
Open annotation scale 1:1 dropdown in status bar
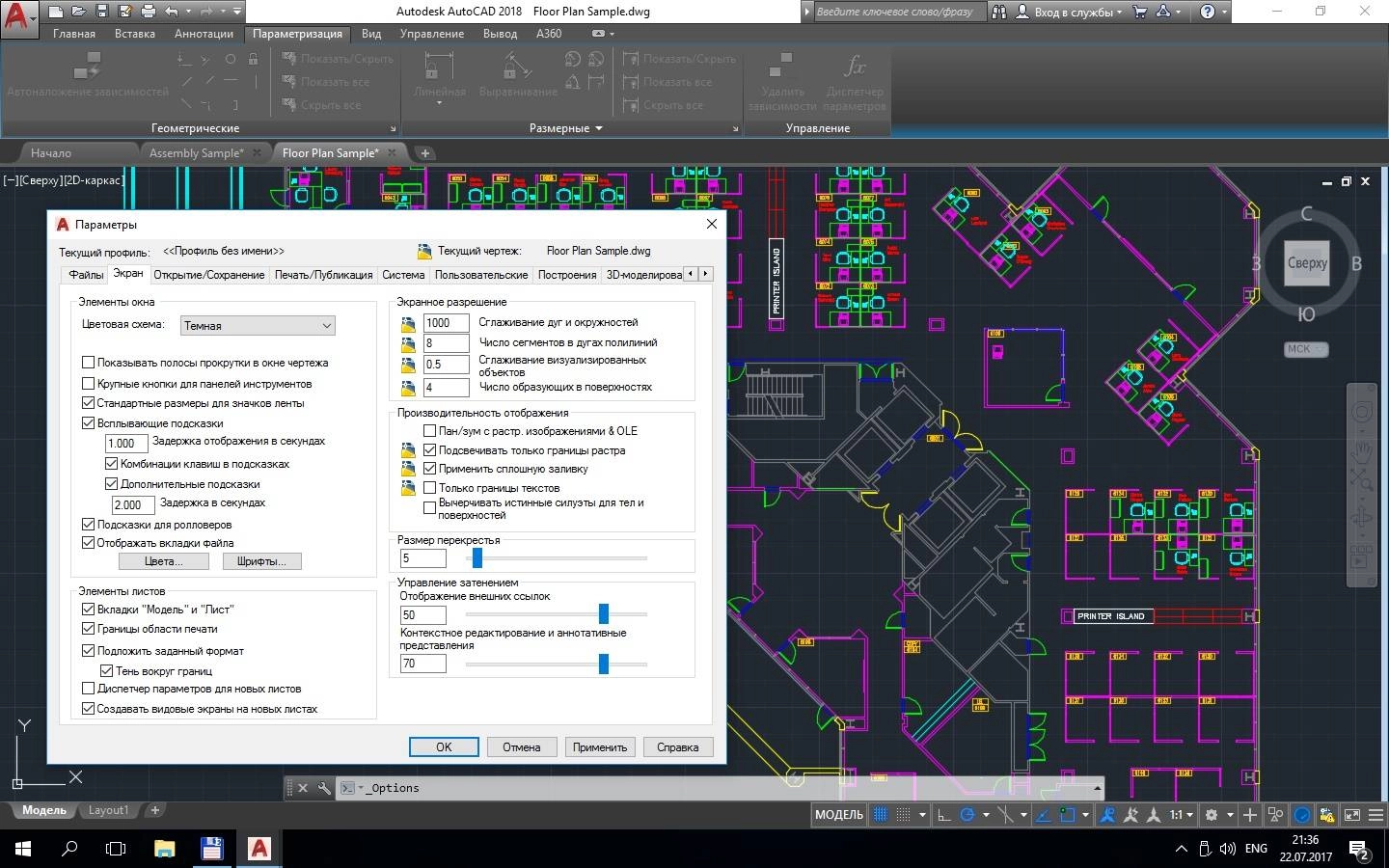click(x=1182, y=815)
